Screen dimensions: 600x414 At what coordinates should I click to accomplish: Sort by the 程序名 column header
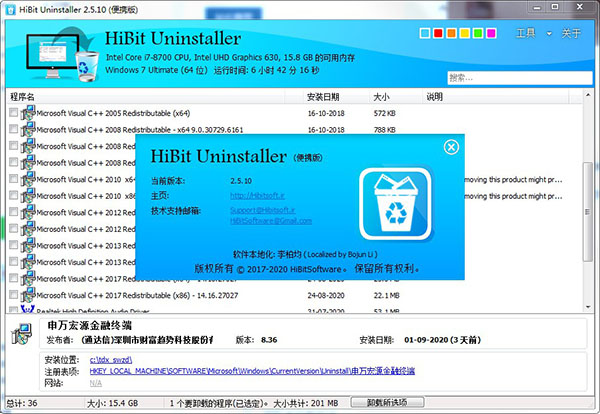click(x=22, y=97)
